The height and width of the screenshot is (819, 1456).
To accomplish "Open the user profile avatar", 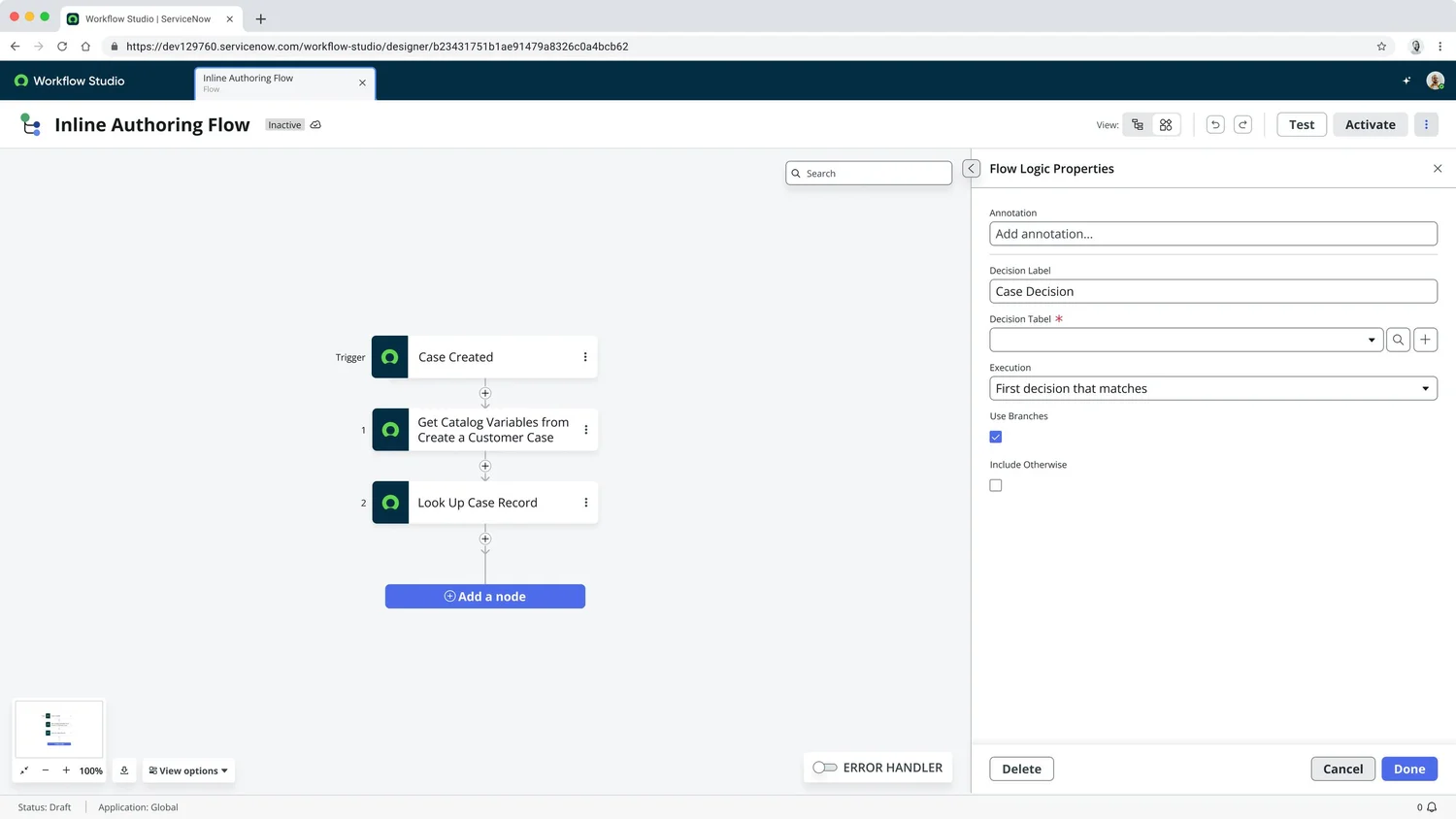I will 1435,81.
